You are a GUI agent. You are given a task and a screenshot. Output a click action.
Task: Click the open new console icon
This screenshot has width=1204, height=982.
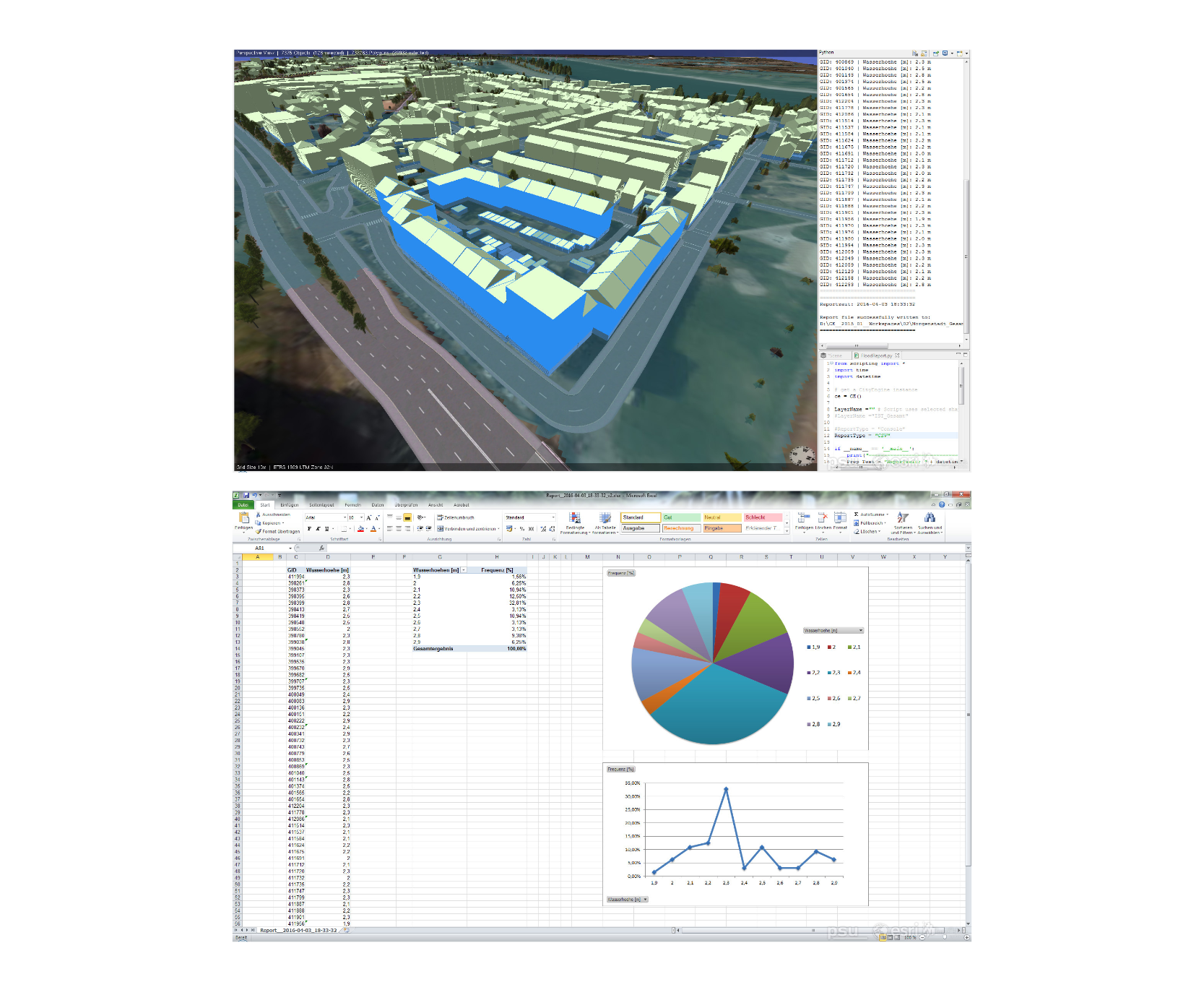pos(959,53)
